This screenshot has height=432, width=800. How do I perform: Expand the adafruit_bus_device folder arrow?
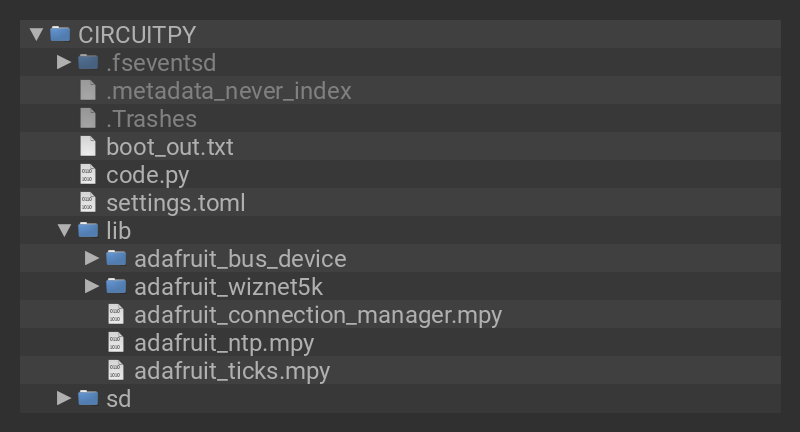pyautogui.click(x=92, y=258)
